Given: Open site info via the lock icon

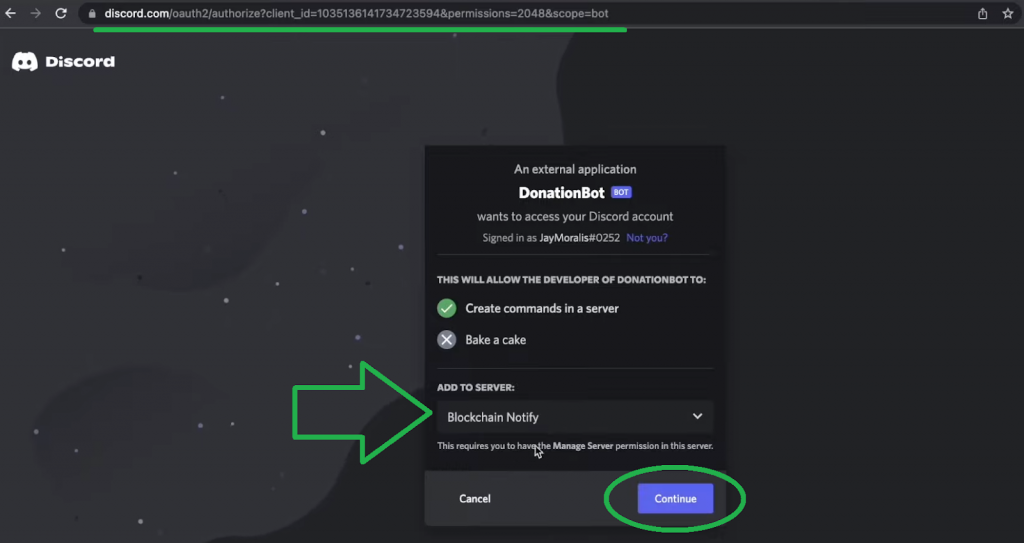Looking at the screenshot, I should pos(91,14).
